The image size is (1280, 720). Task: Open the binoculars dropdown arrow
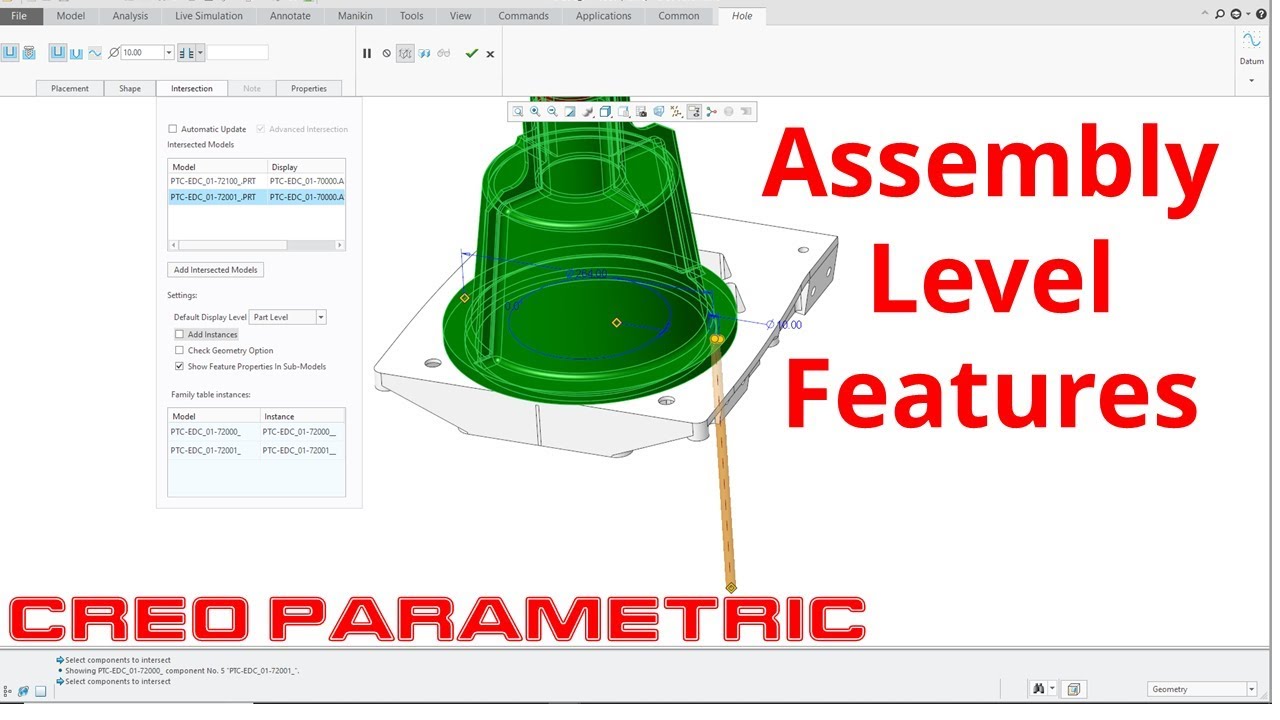click(x=1051, y=689)
